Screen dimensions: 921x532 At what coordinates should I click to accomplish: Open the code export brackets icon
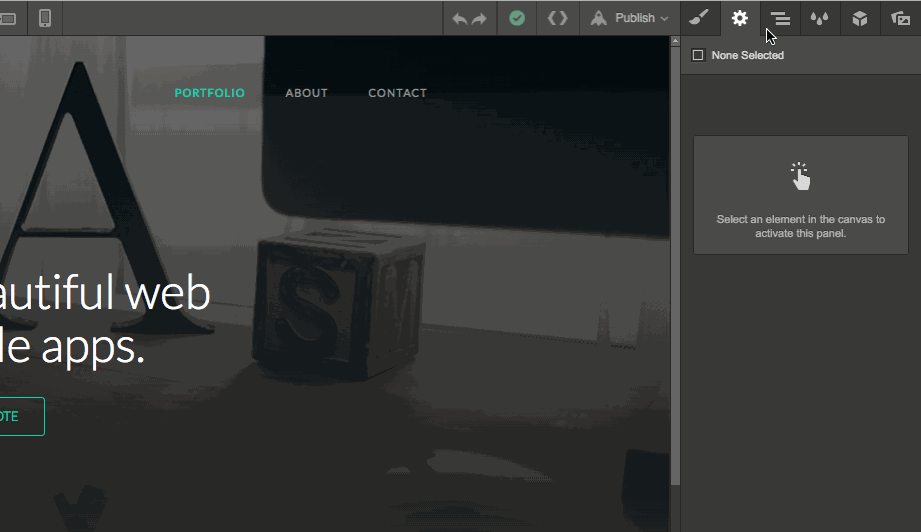point(557,18)
